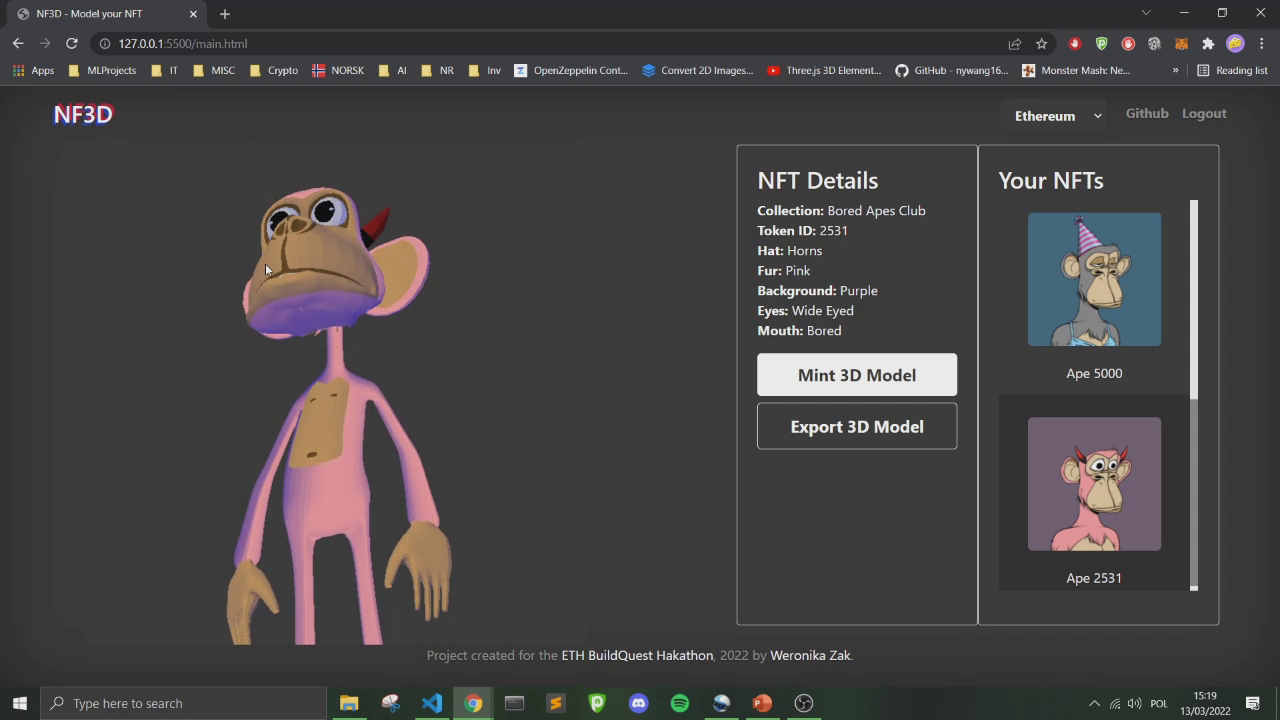
Task: Open Discord from the taskbar
Action: pos(638,703)
